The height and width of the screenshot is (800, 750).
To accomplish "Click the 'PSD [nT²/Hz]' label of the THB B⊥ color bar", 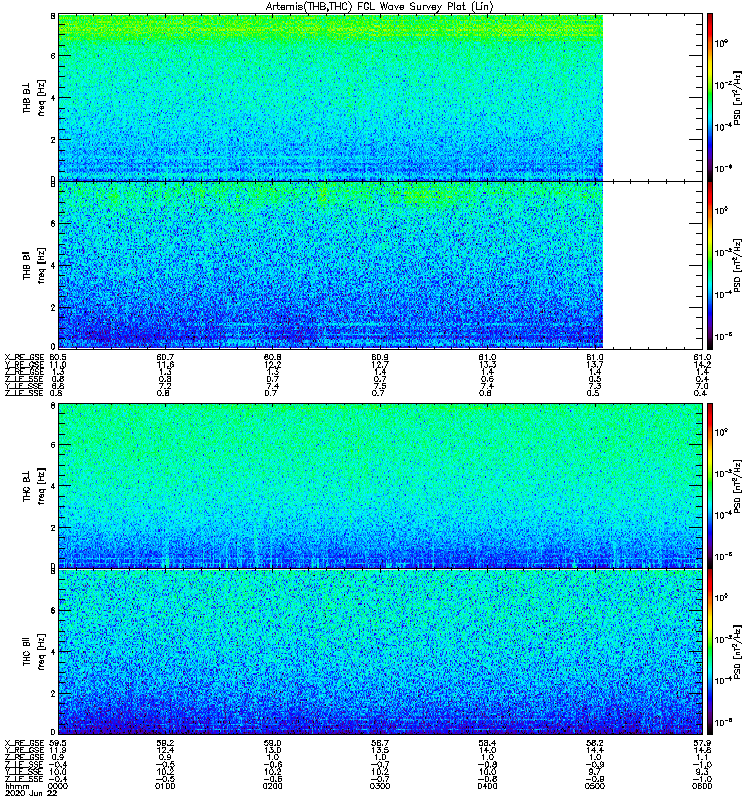I will tap(737, 98).
